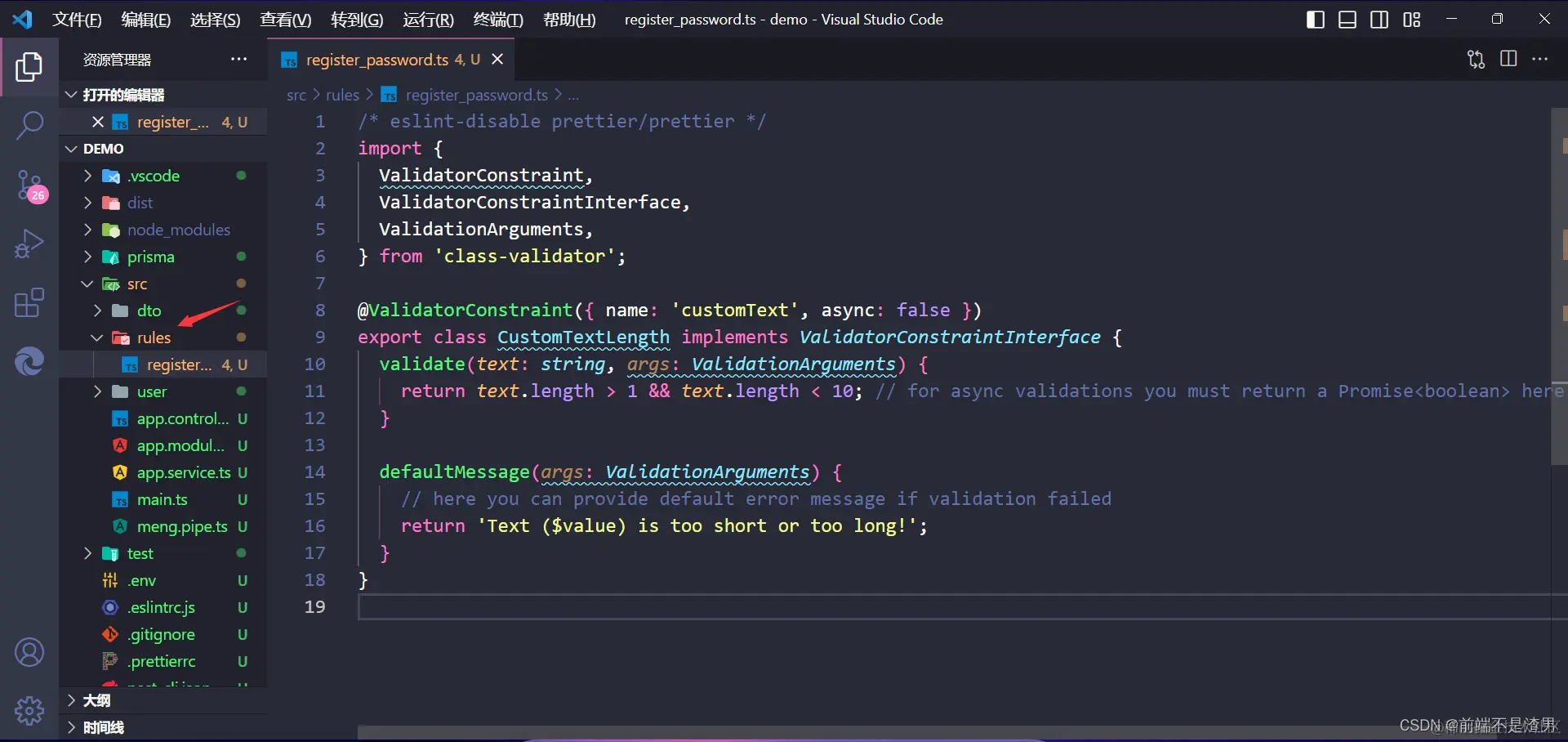1568x742 pixels.
Task: Collapse the DEMO folder section
Action: pos(163,149)
